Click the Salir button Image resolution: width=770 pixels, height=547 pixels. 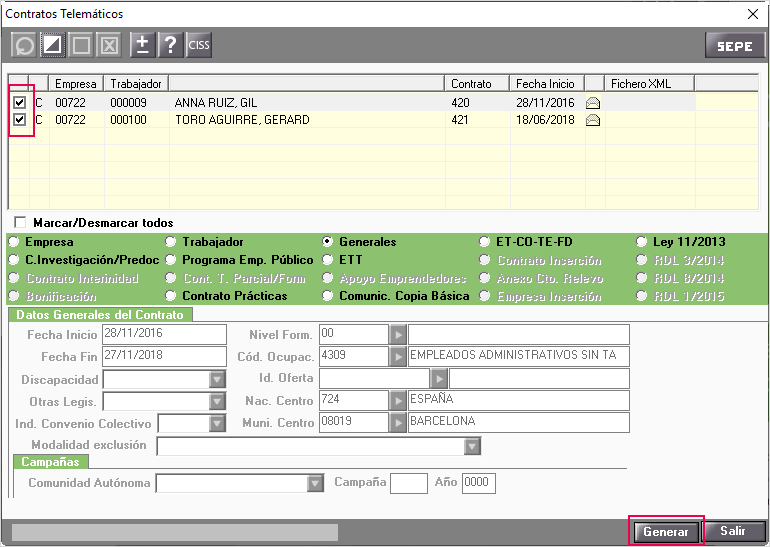coord(733,531)
